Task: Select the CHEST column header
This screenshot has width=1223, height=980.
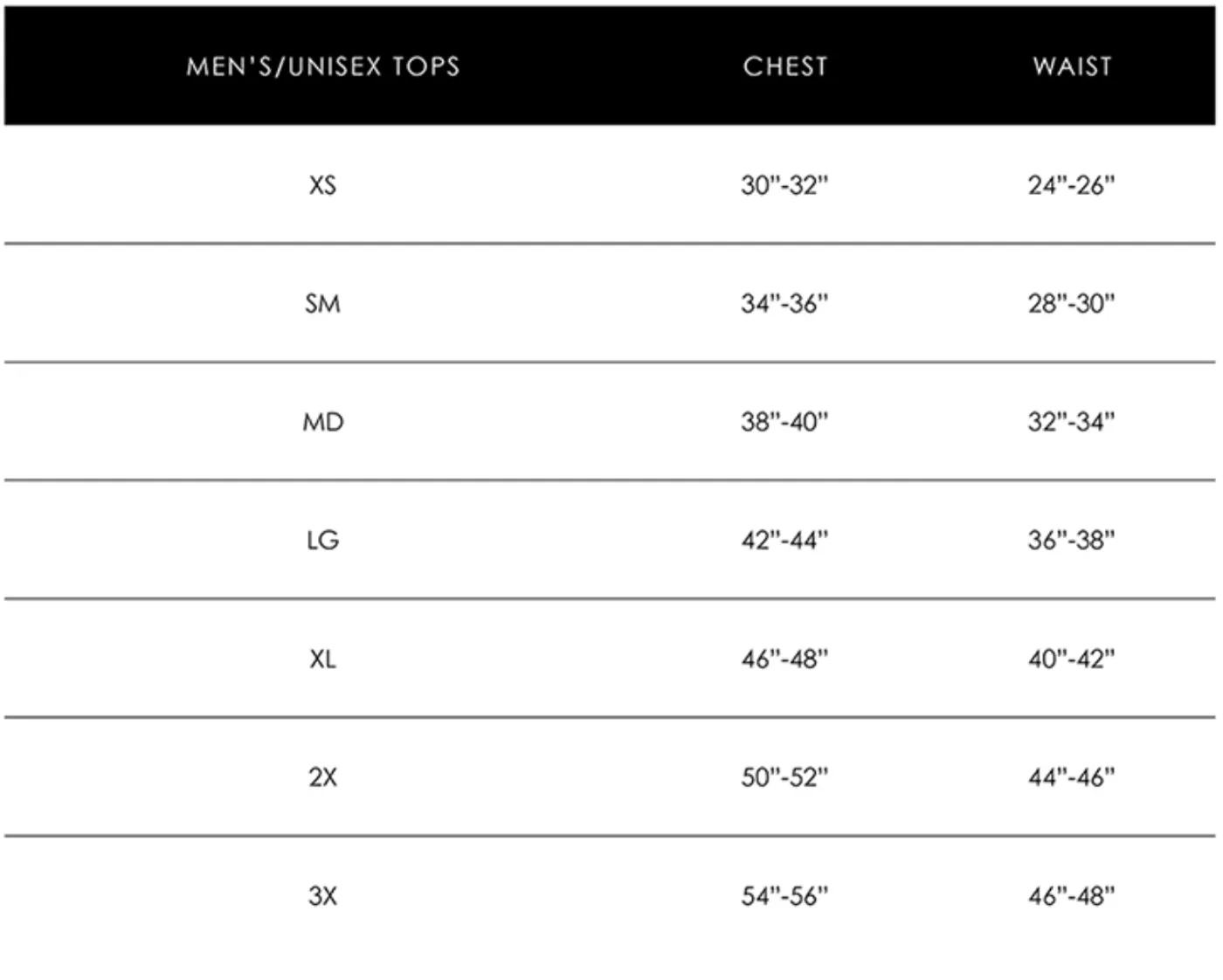Action: tap(785, 66)
